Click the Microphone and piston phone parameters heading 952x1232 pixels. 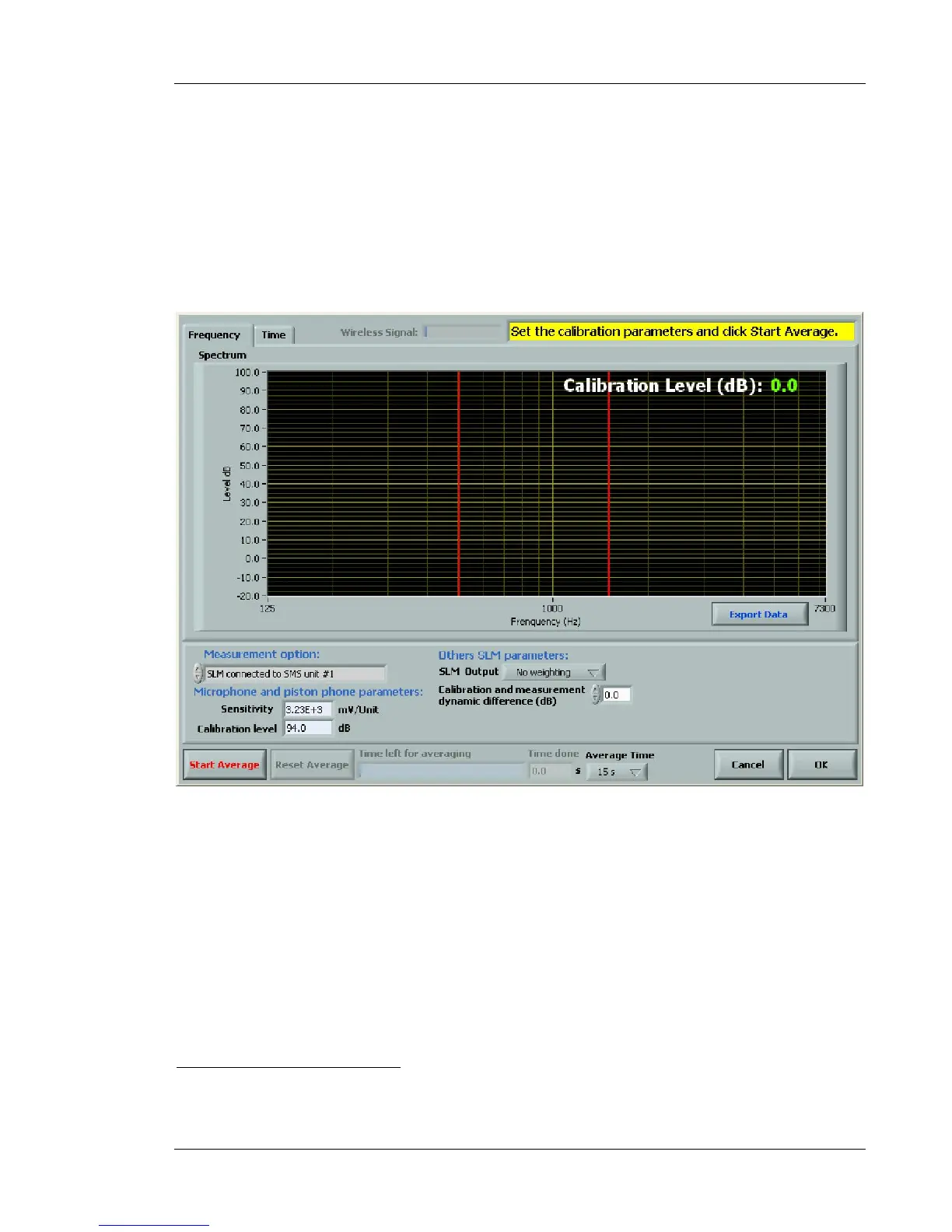click(308, 691)
